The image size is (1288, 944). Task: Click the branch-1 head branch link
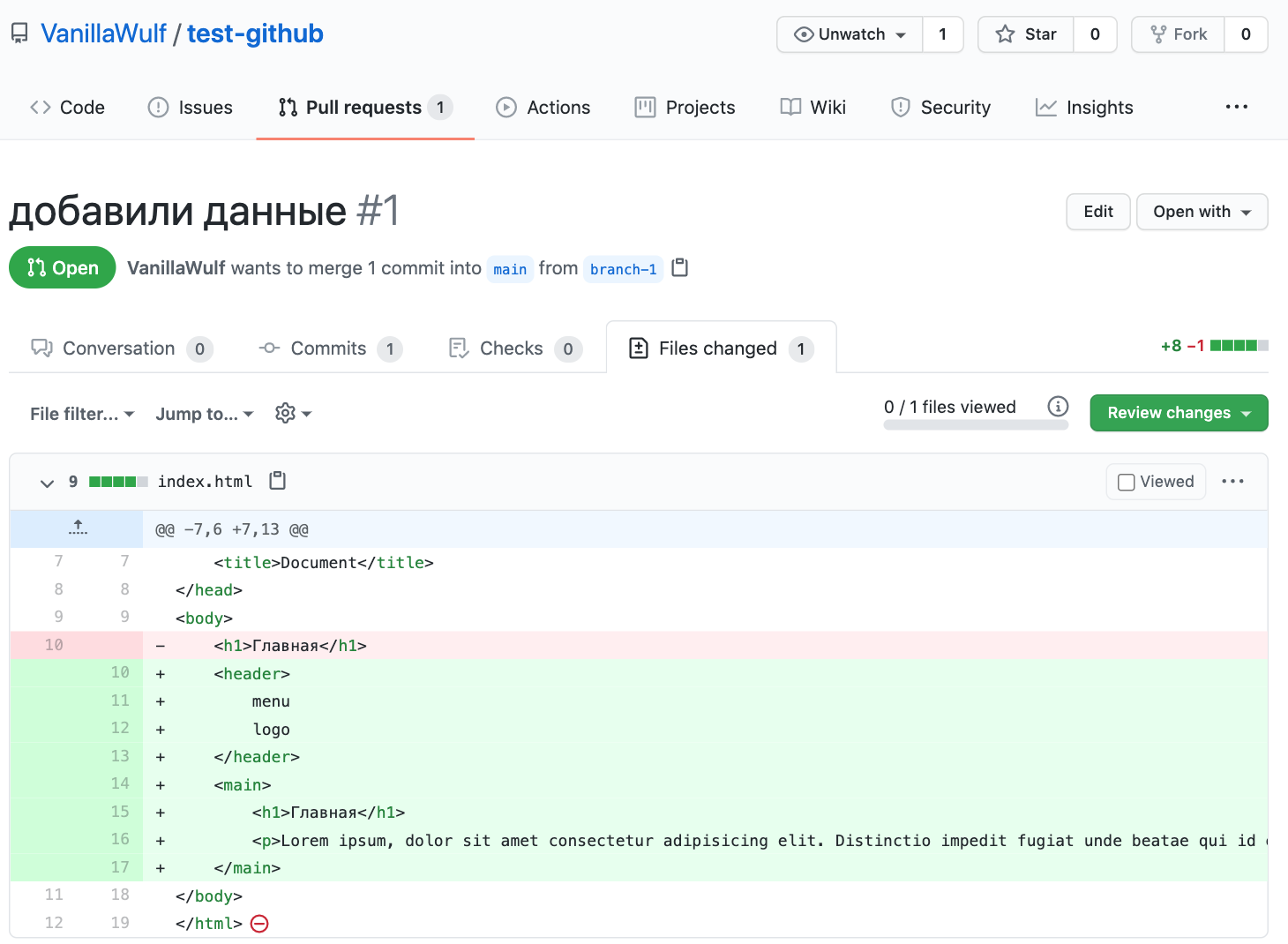(x=623, y=269)
